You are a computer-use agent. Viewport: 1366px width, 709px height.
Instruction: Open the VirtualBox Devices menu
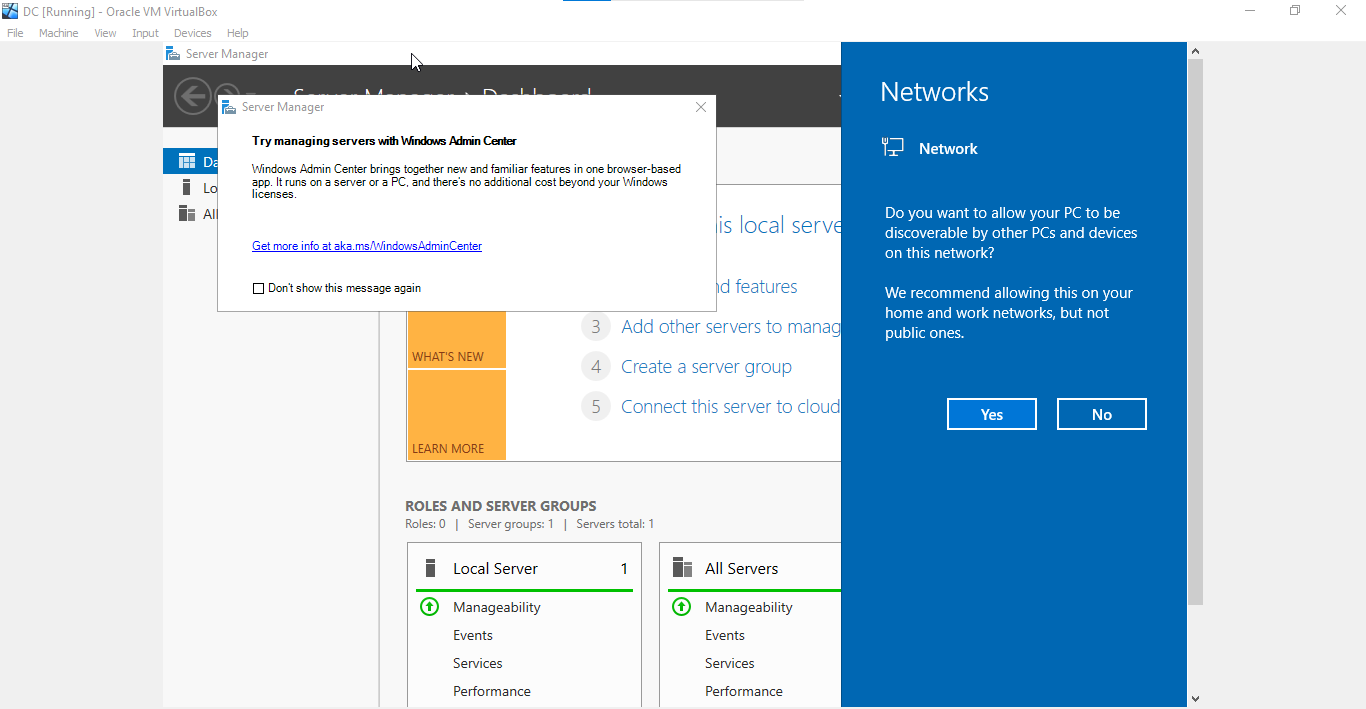pos(192,33)
